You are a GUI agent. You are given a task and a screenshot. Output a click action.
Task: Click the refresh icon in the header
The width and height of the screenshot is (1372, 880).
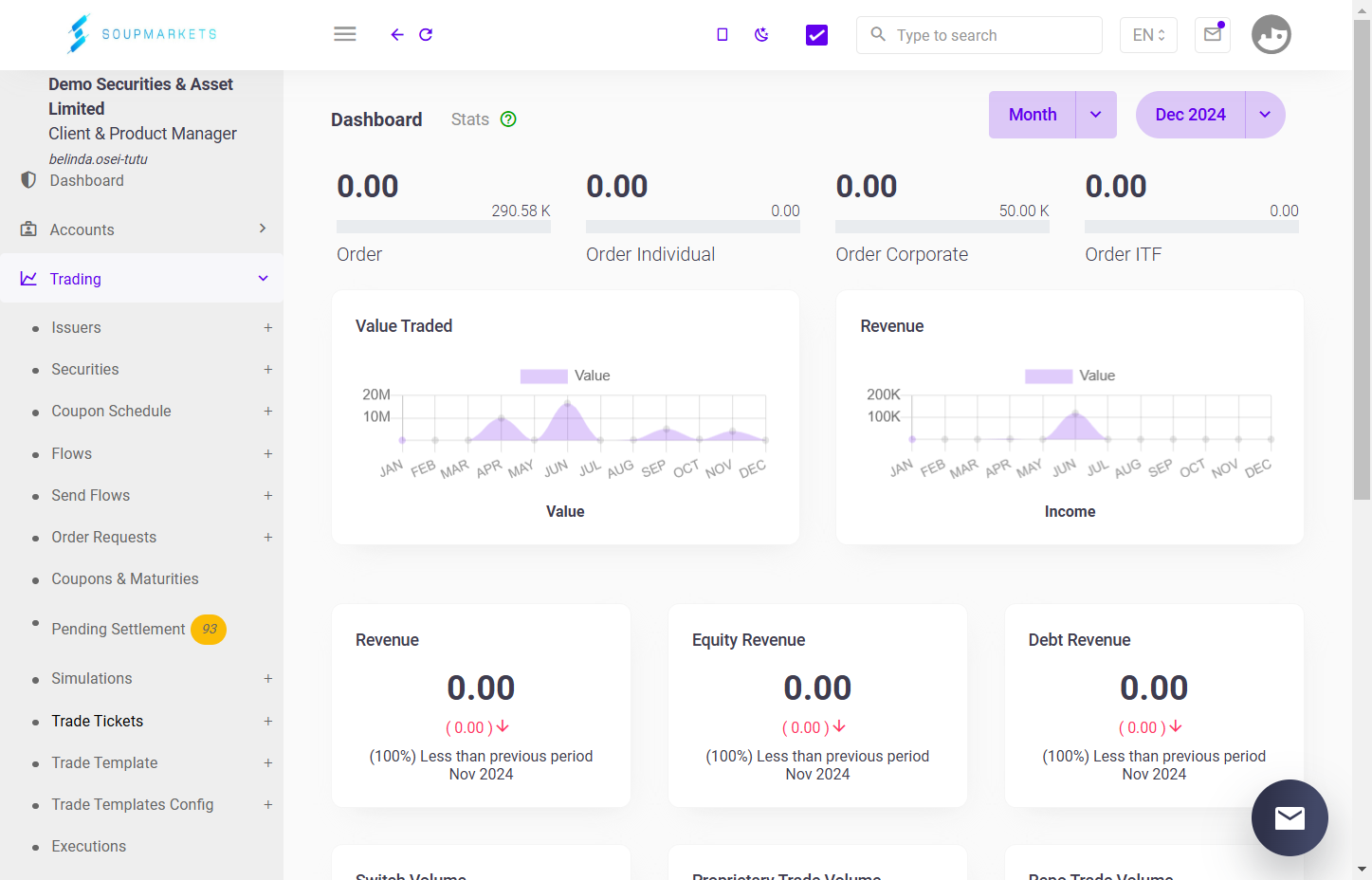click(426, 35)
